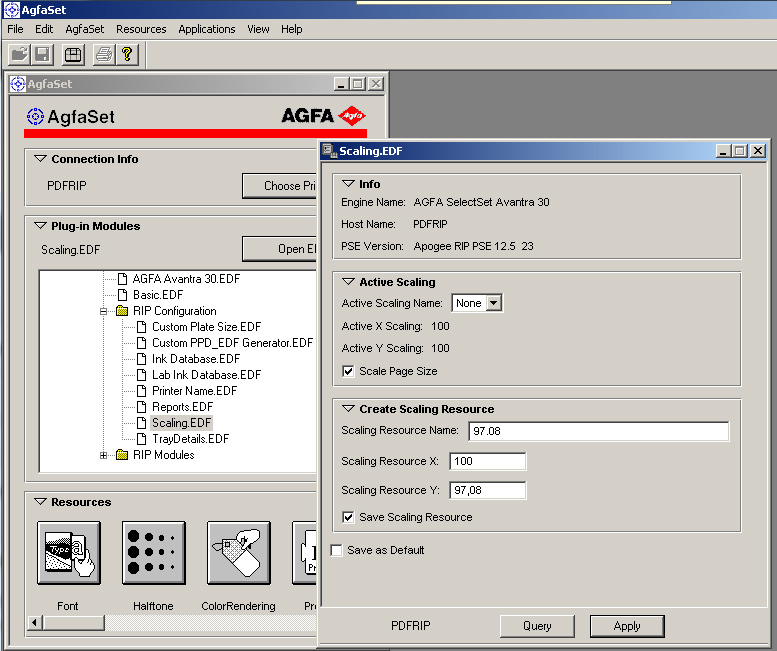Collapse the Create Scaling Resource section triangle
Image resolution: width=777 pixels, height=651 pixels.
(x=348, y=409)
